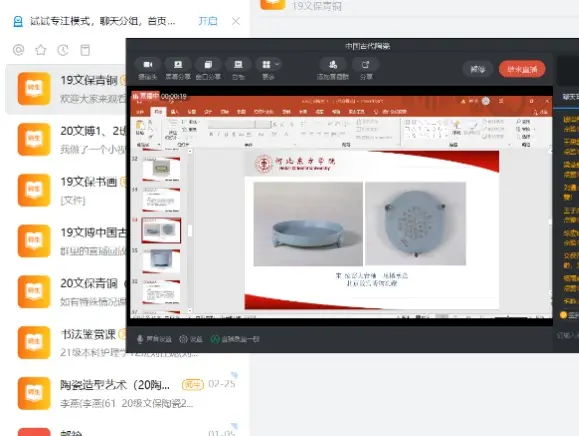Open the archive box filter icon
Screen dimensions: 579x436
(85, 50)
